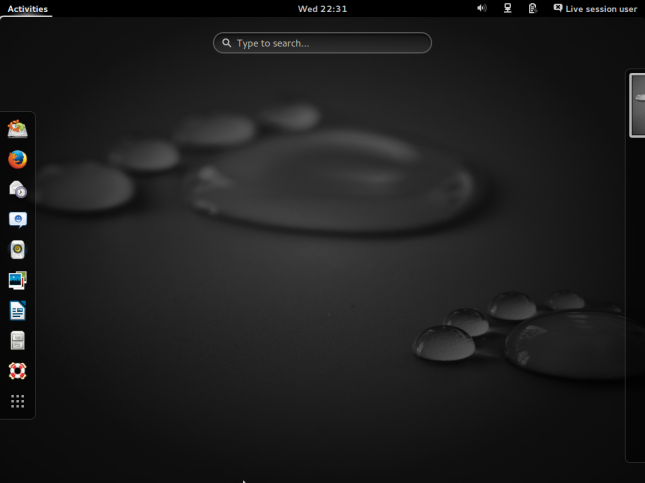Image resolution: width=645 pixels, height=483 pixels.
Task: Show the applications grid
Action: 17,401
